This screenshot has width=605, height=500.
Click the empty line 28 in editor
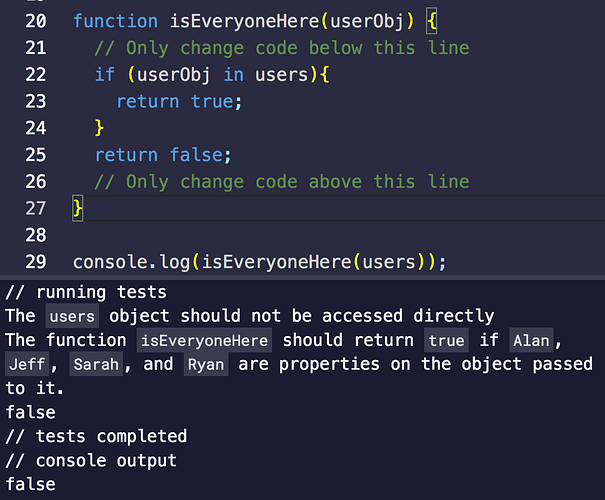(336, 235)
